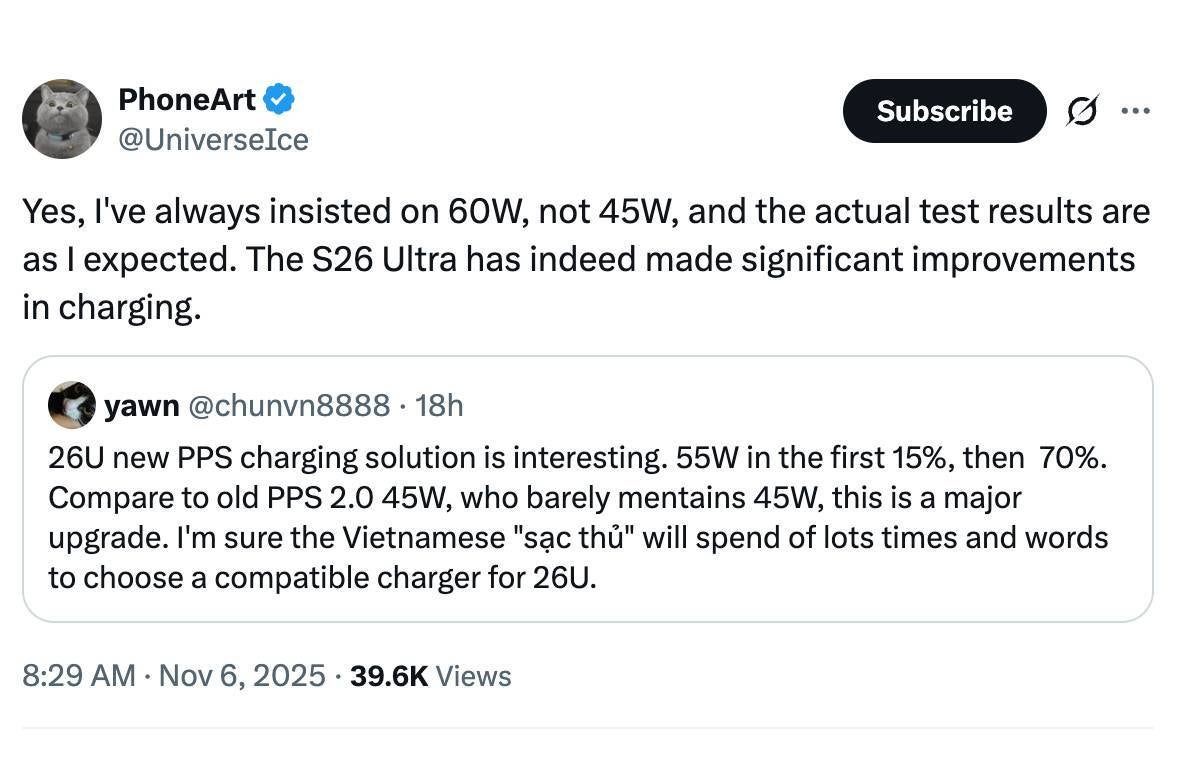The width and height of the screenshot is (1180, 784).
Task: Click the blue verified badge beside PhoneArt
Action: (x=278, y=99)
